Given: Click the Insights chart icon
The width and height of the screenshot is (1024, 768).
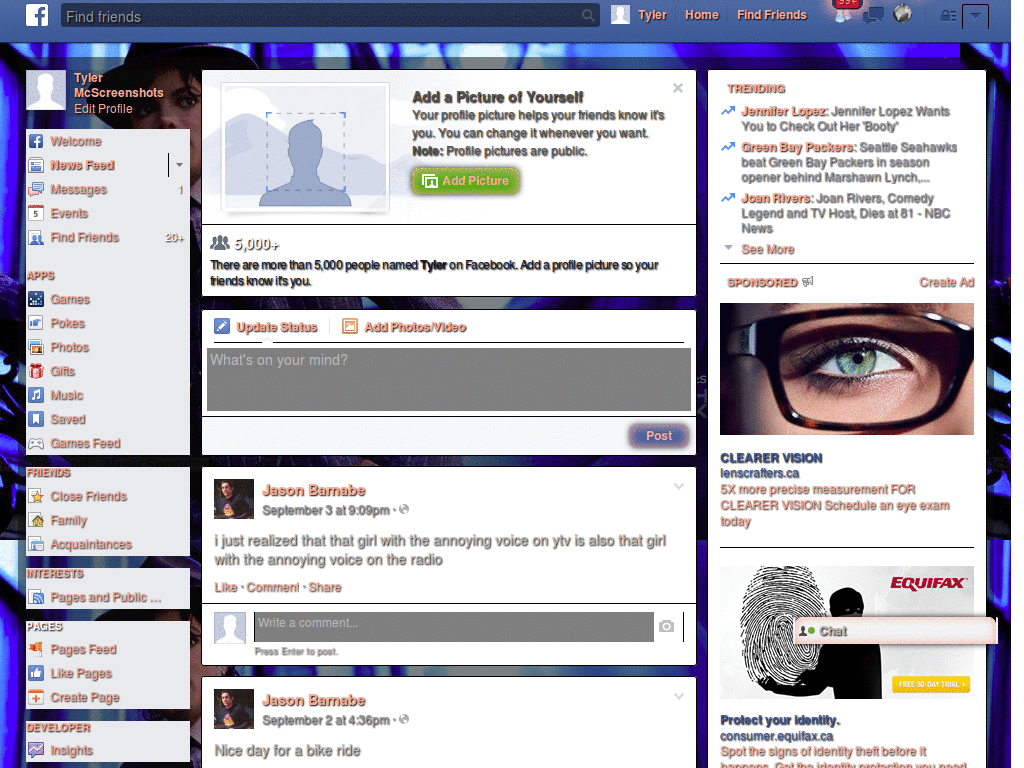Looking at the screenshot, I should (36, 750).
